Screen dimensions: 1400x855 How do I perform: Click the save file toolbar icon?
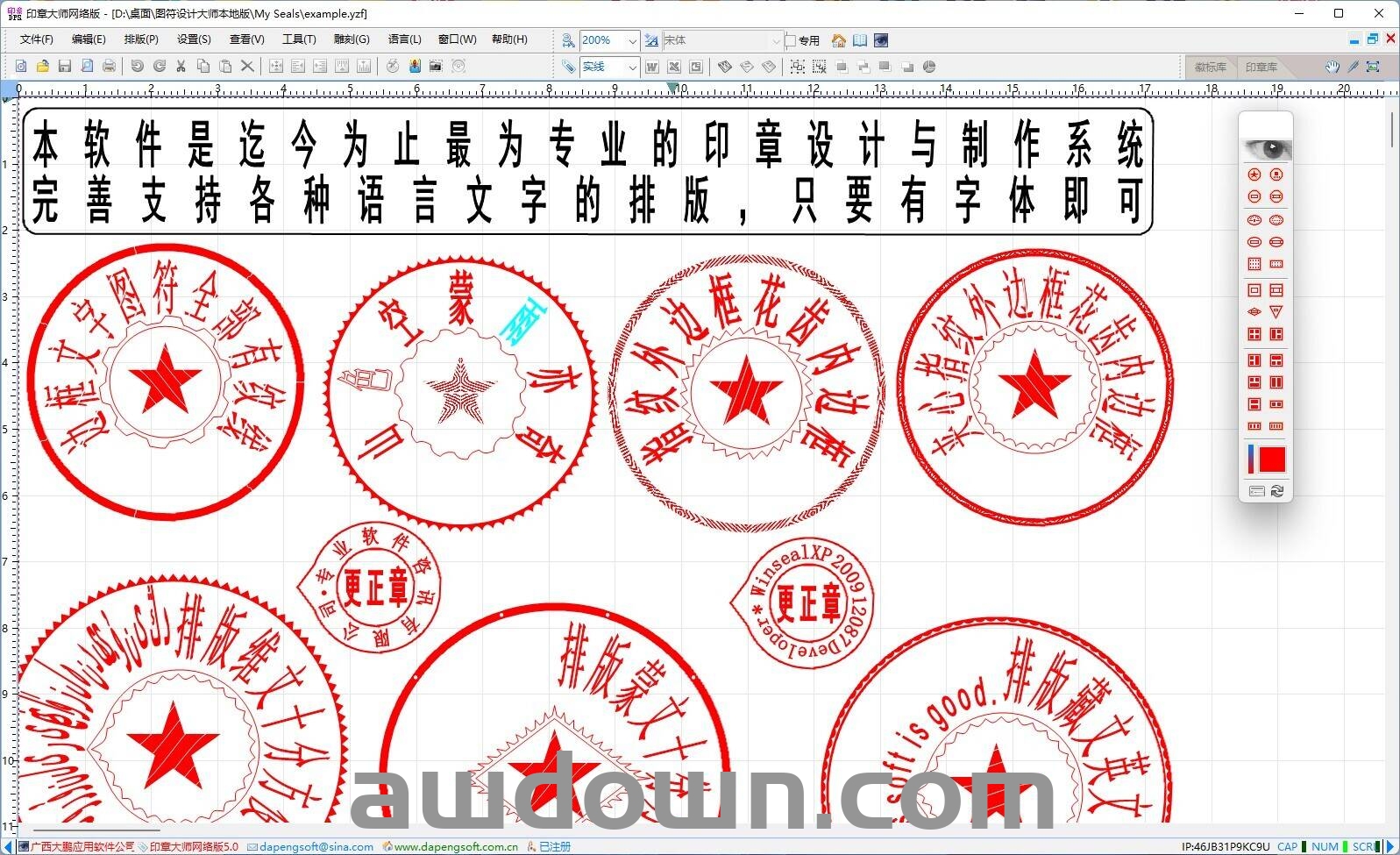[x=65, y=67]
